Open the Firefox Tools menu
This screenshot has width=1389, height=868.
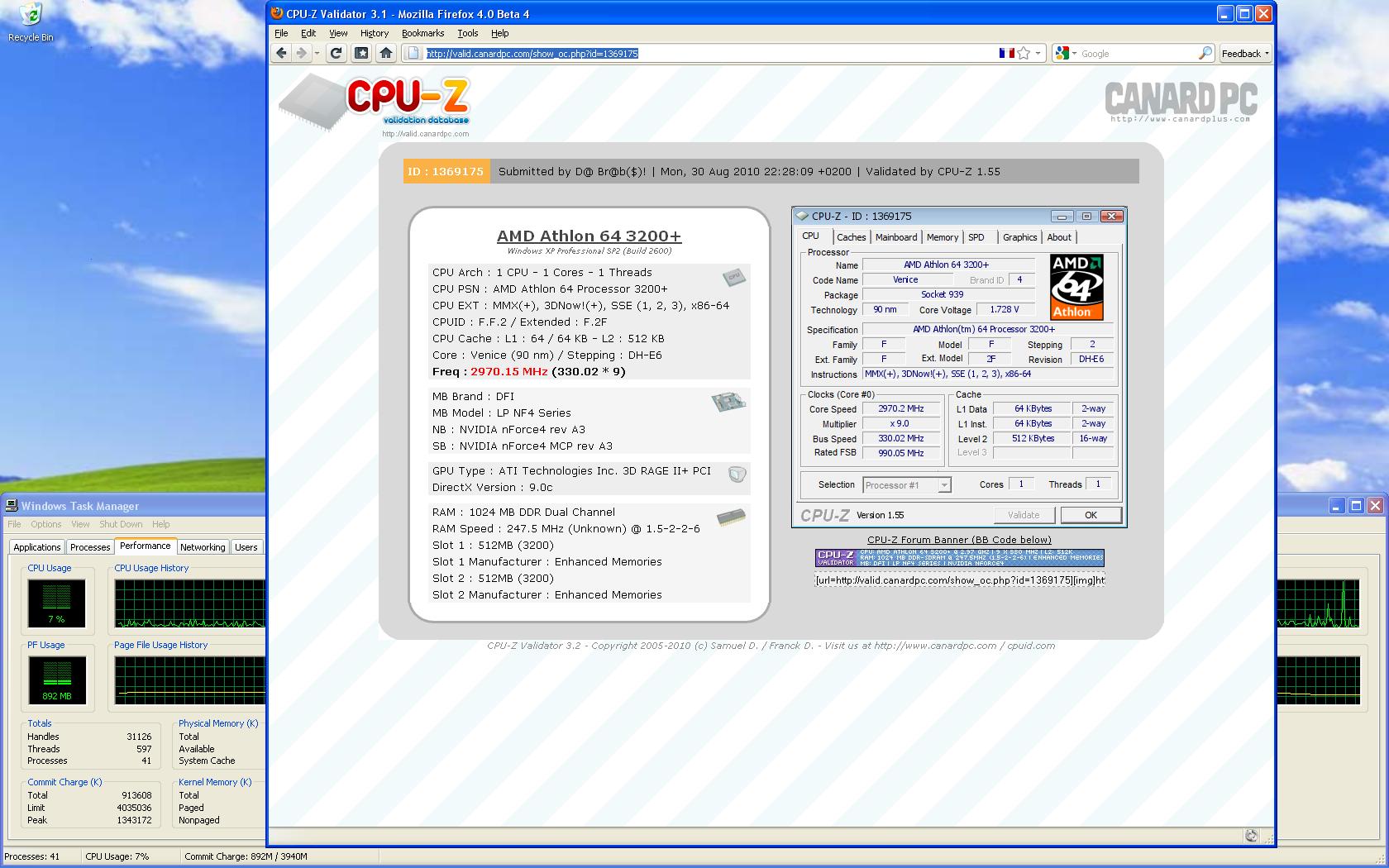[468, 33]
